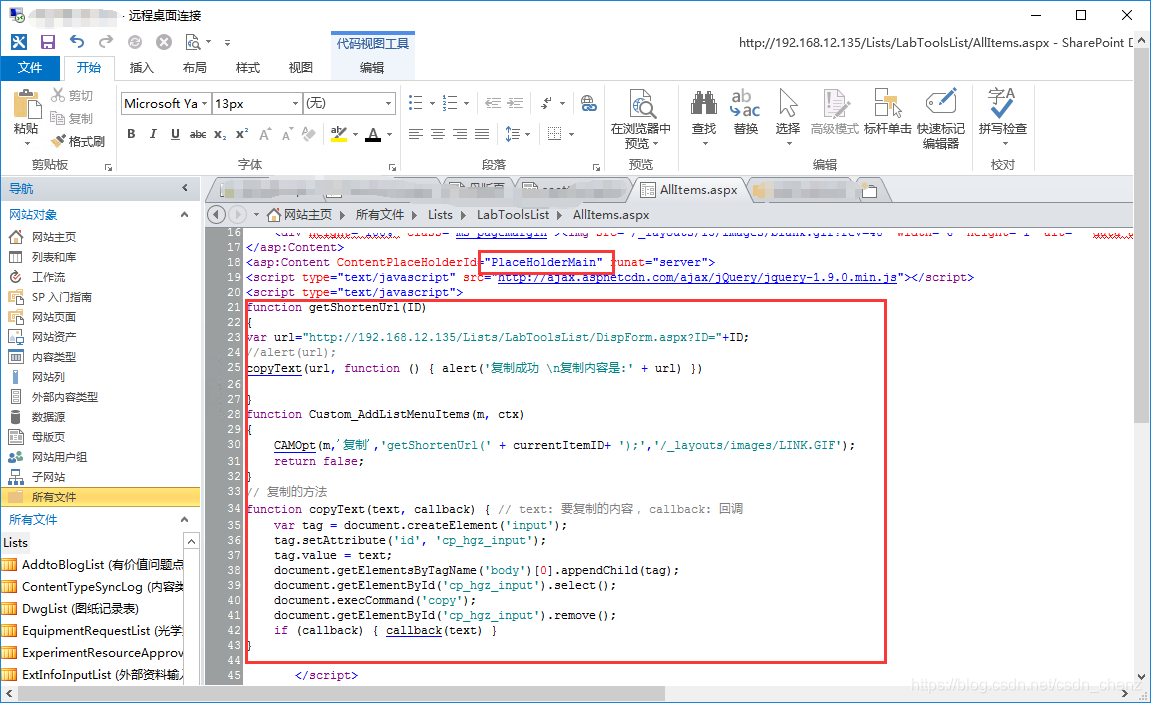Switch to the Style (样式) ribbon tab

click(x=247, y=68)
